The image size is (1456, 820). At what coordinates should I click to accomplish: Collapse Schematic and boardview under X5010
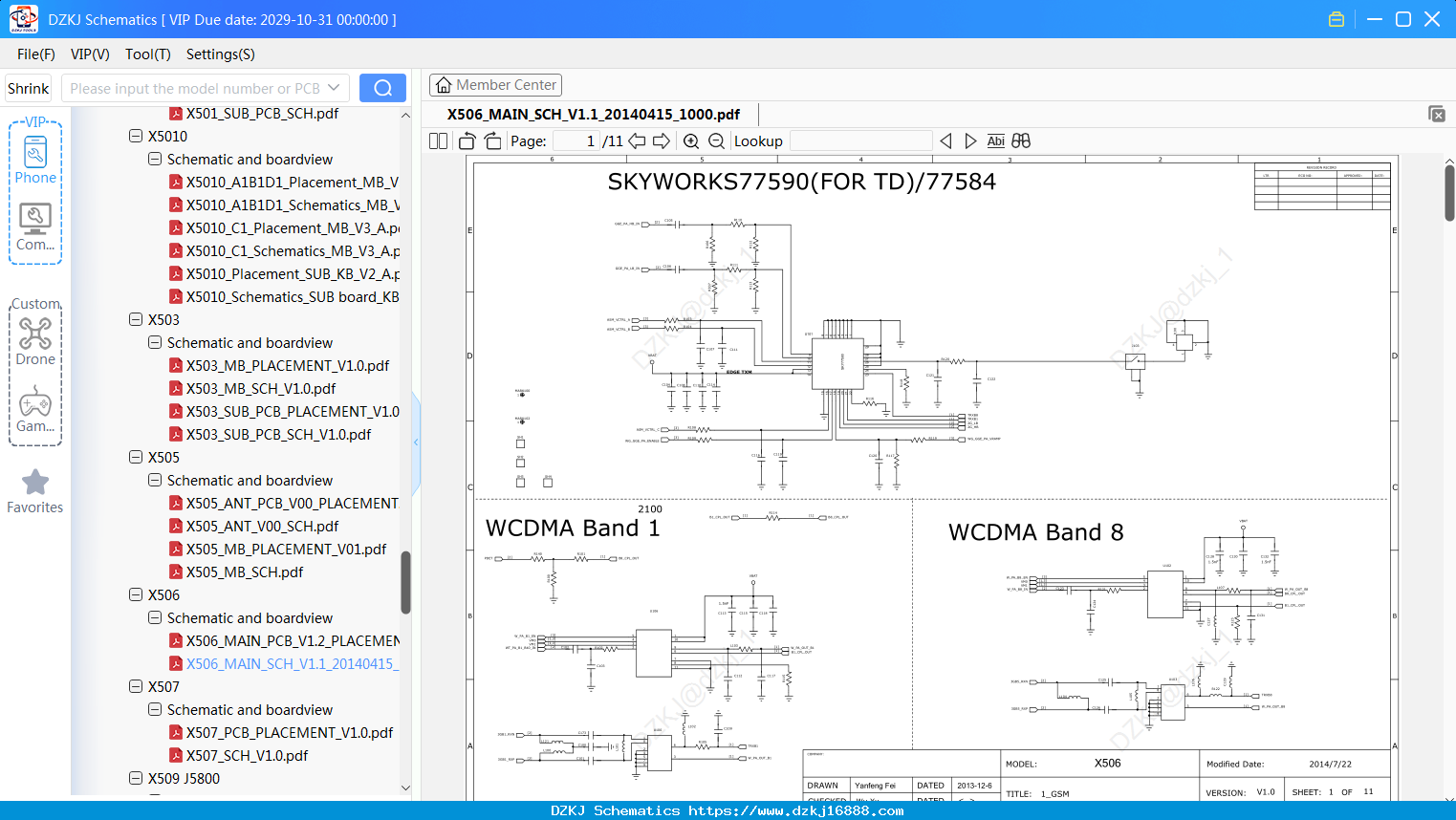click(x=155, y=160)
